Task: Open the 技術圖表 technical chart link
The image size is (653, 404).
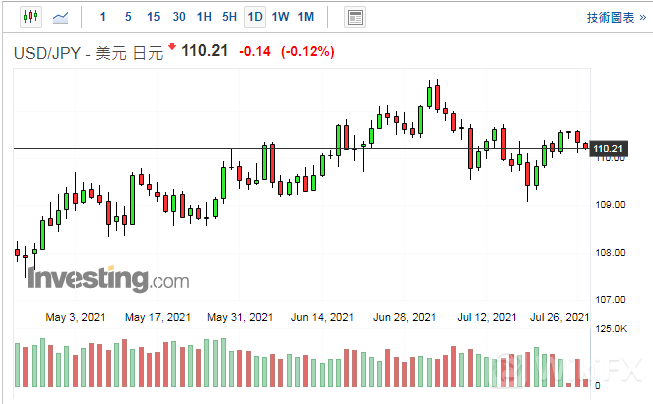Action: (609, 18)
